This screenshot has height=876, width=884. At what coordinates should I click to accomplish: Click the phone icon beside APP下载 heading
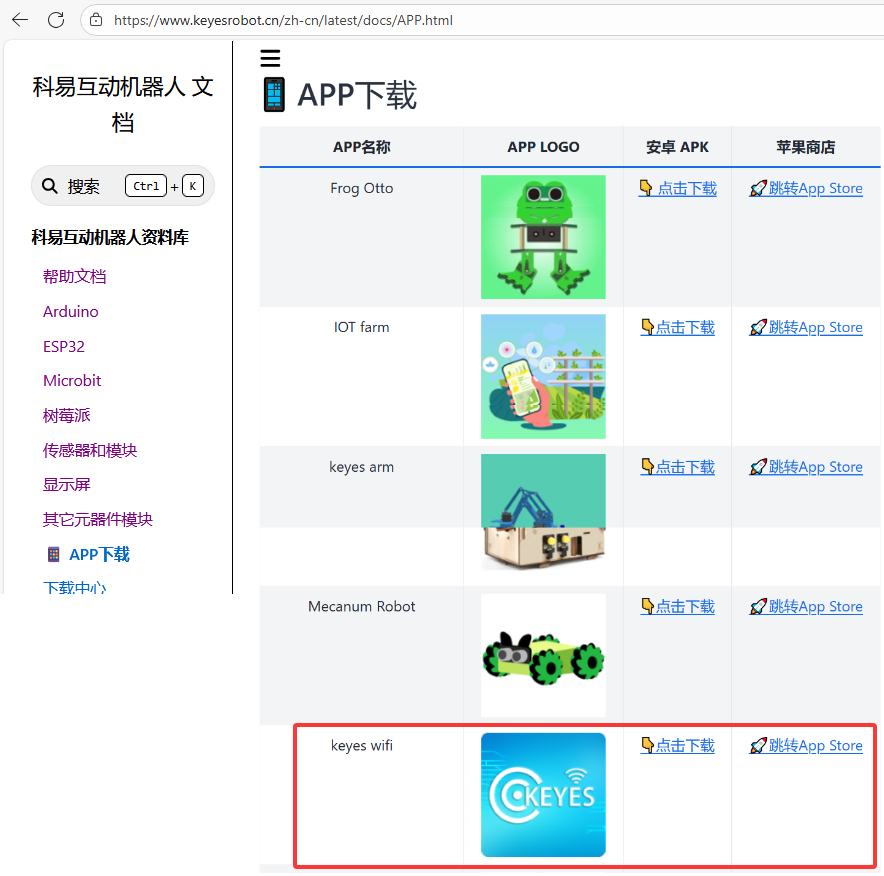[x=274, y=95]
